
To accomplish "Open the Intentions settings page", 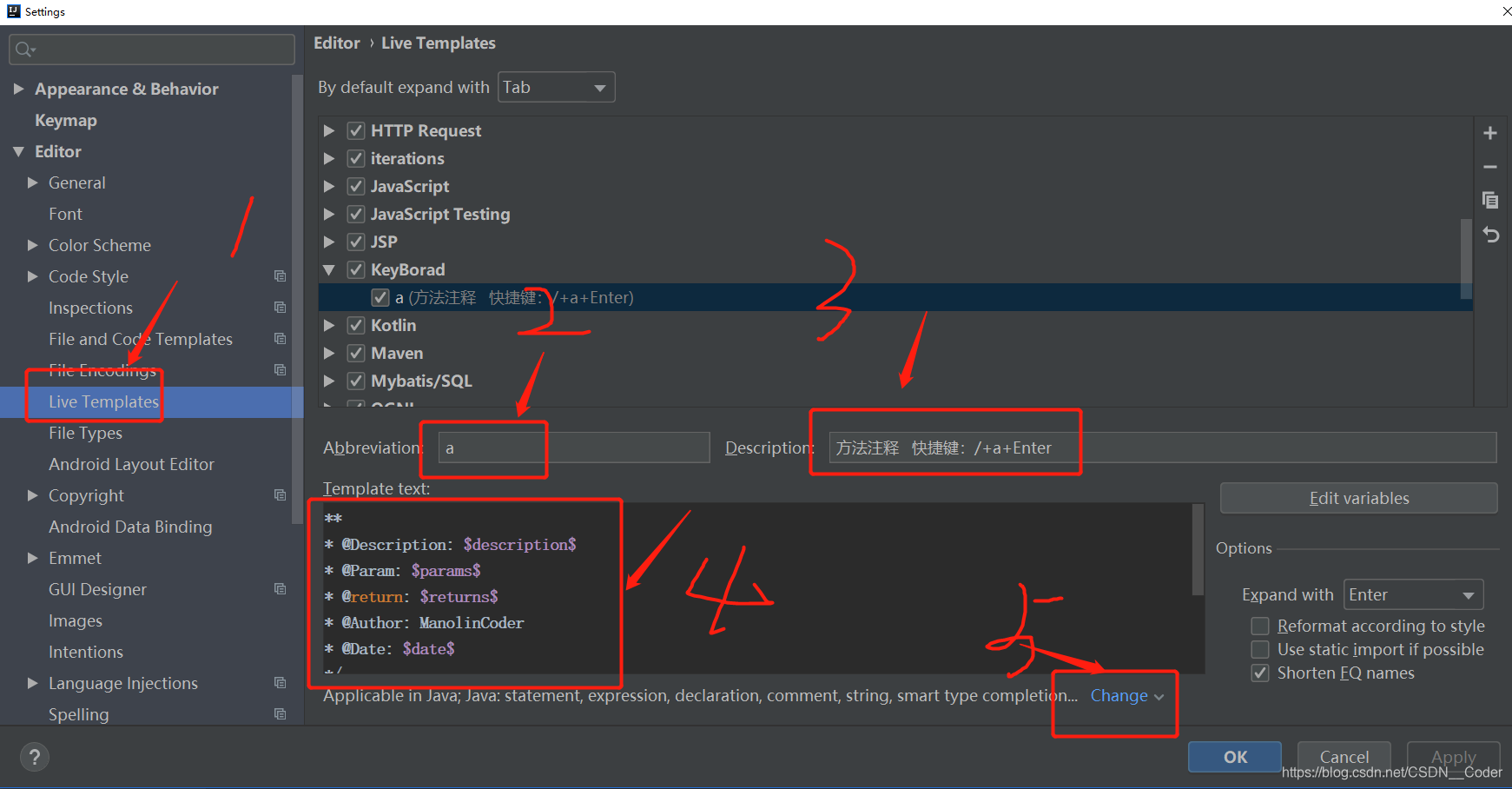I will (x=86, y=652).
